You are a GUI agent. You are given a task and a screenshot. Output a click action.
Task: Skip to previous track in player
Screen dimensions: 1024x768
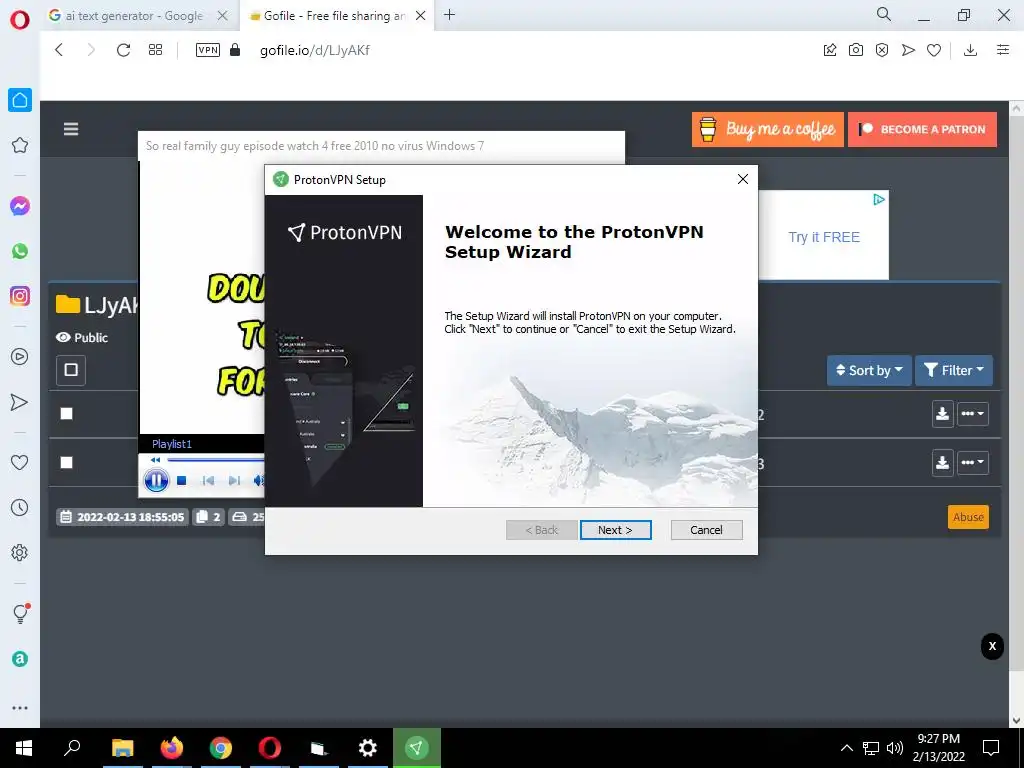[208, 481]
